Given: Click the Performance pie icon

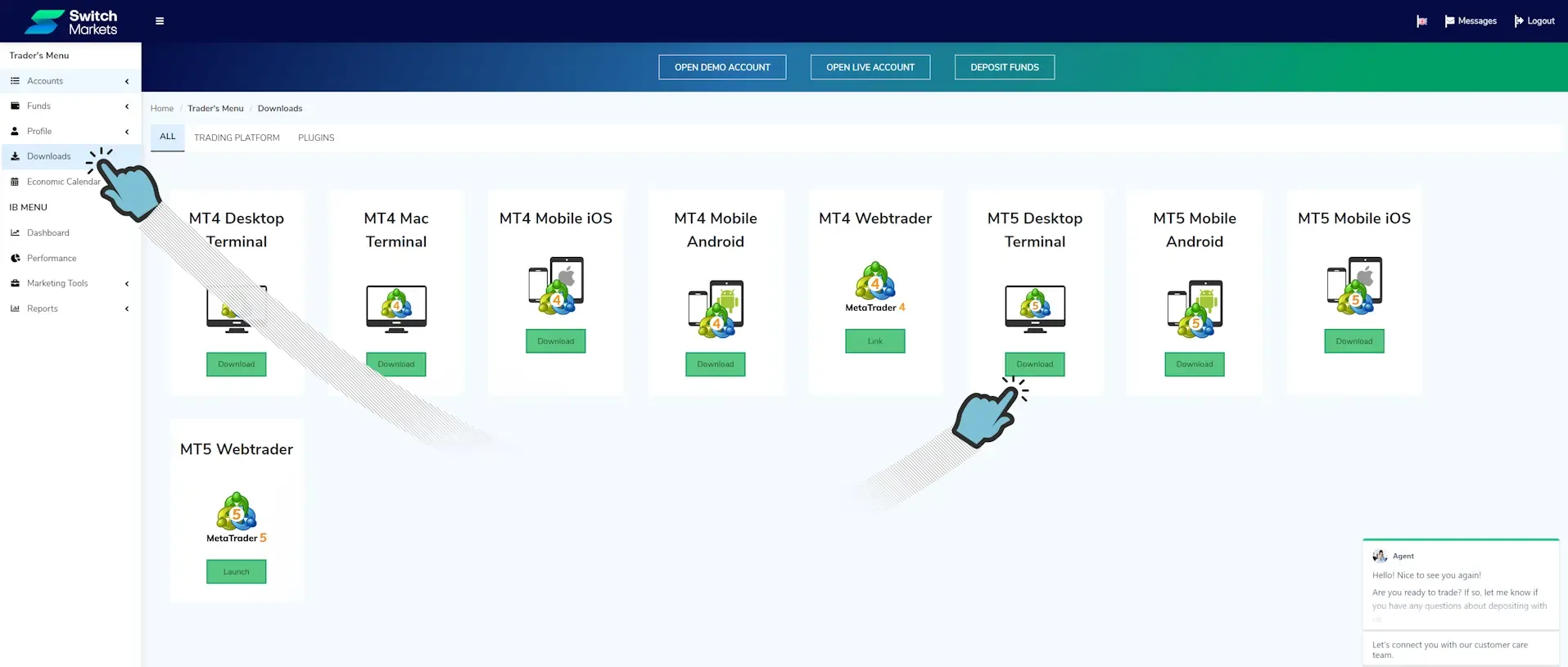Looking at the screenshot, I should coord(15,259).
